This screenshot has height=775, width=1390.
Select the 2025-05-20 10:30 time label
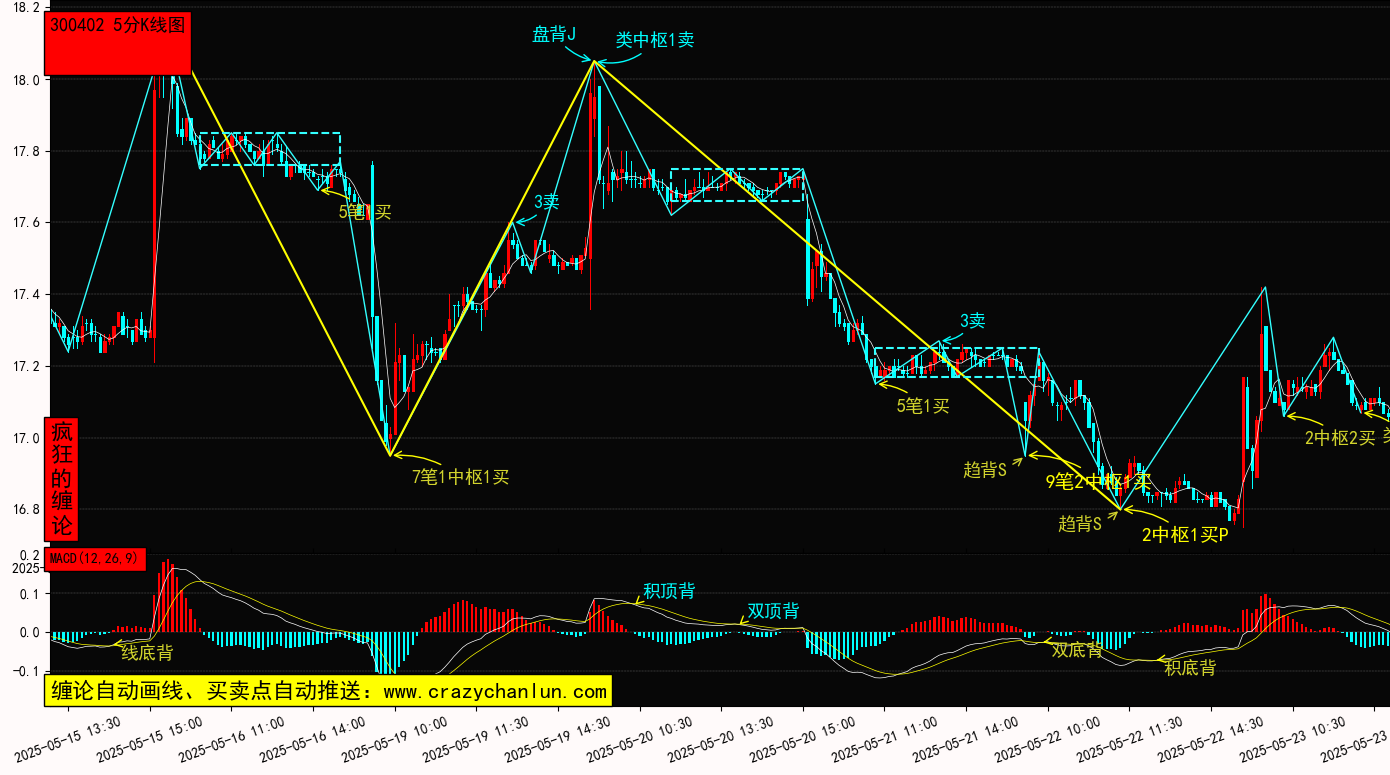[x=640, y=738]
